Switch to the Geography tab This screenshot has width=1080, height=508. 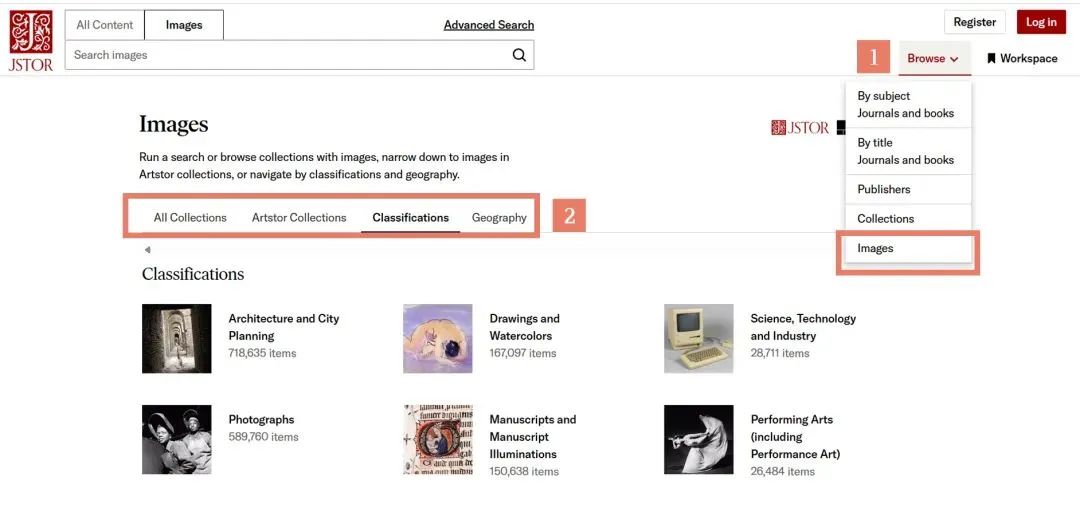pos(499,217)
